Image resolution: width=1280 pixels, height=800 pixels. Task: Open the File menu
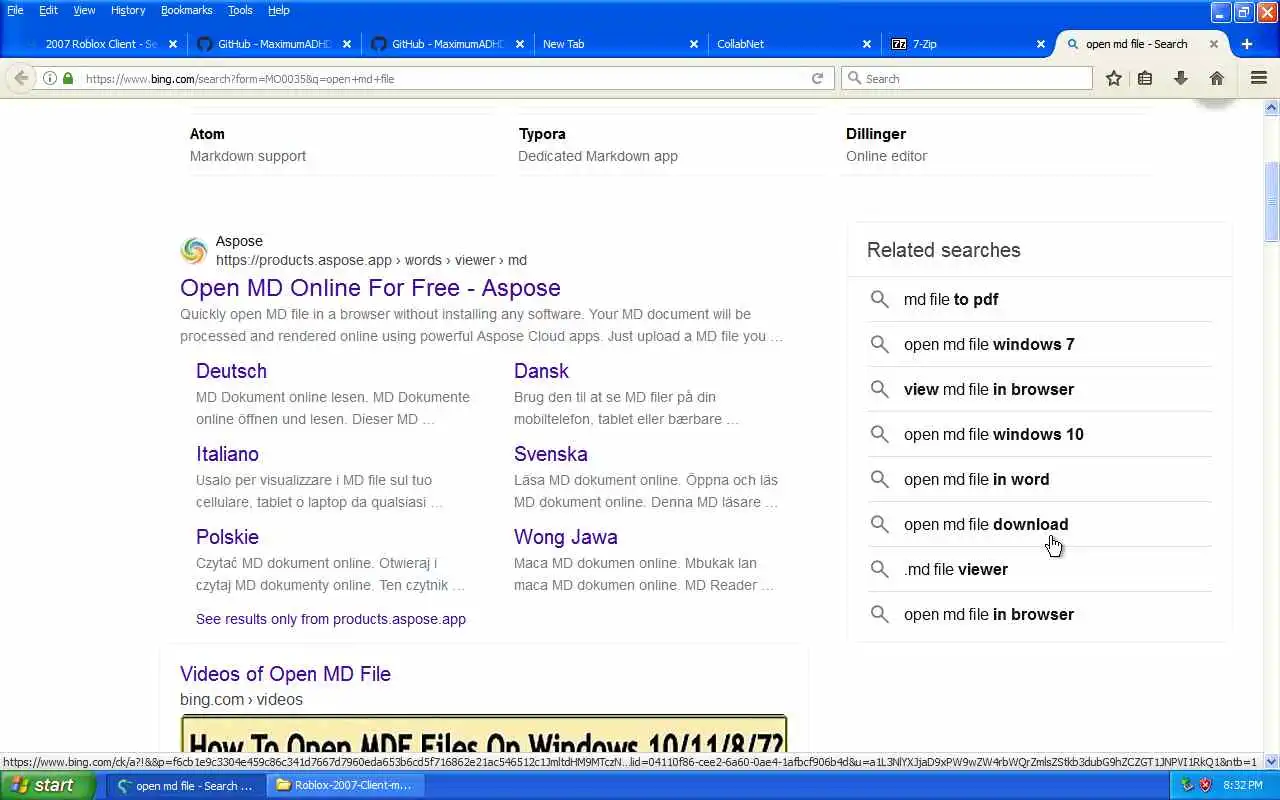tap(15, 10)
